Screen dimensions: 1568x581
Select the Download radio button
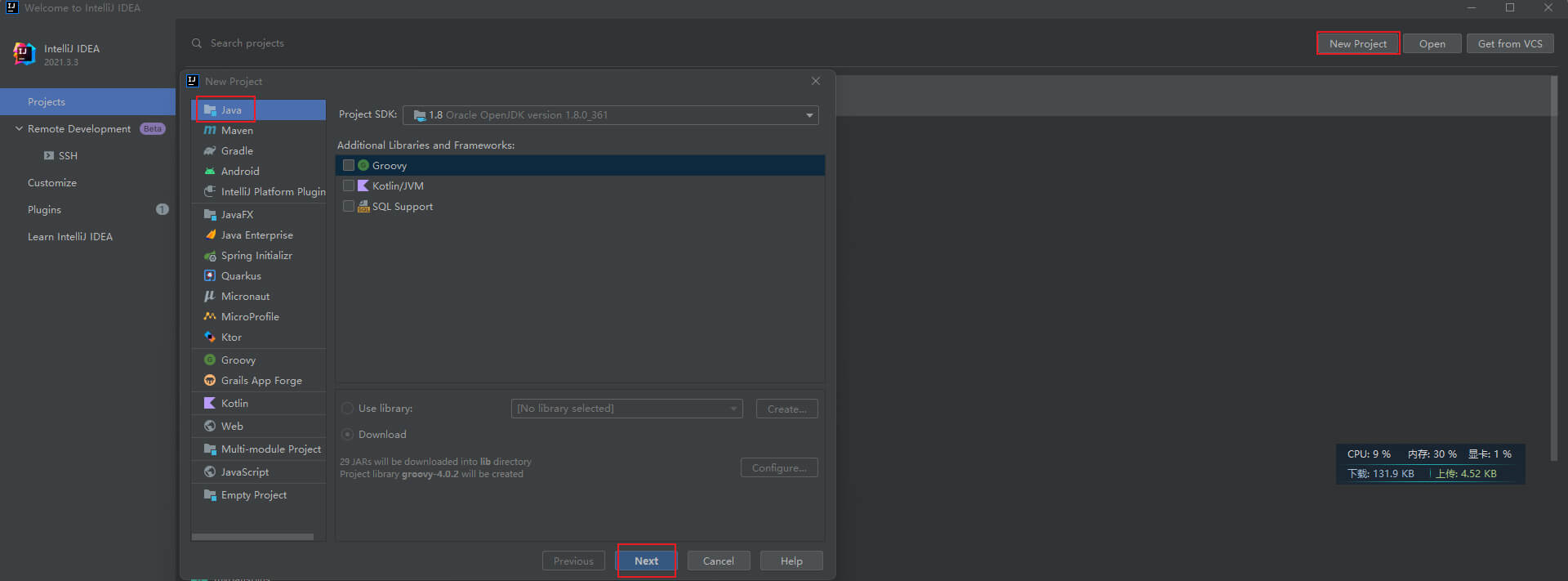tap(347, 435)
